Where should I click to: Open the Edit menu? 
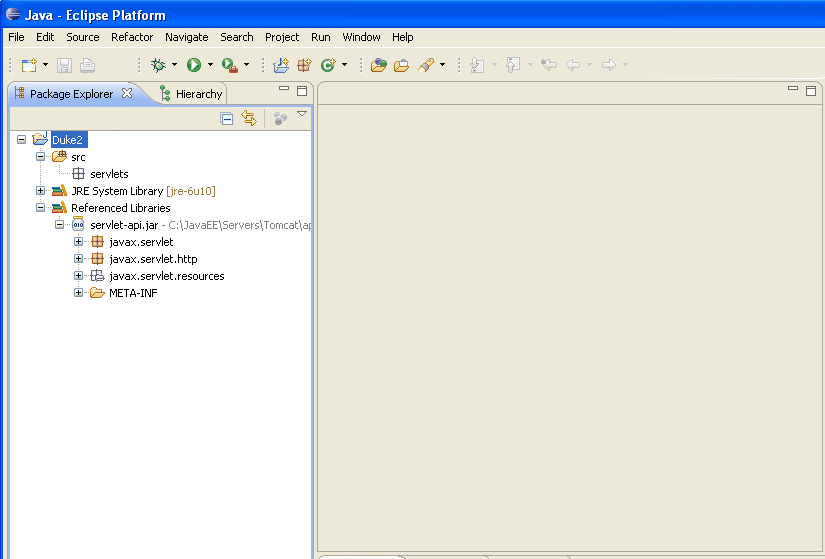[45, 37]
